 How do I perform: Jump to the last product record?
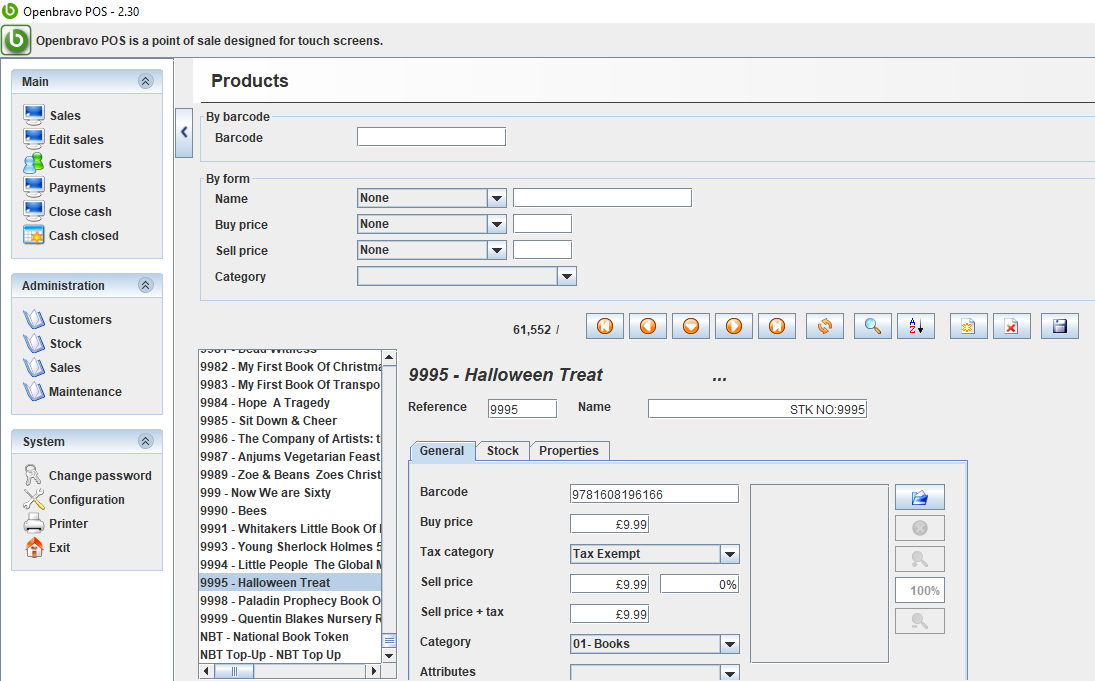click(777, 326)
